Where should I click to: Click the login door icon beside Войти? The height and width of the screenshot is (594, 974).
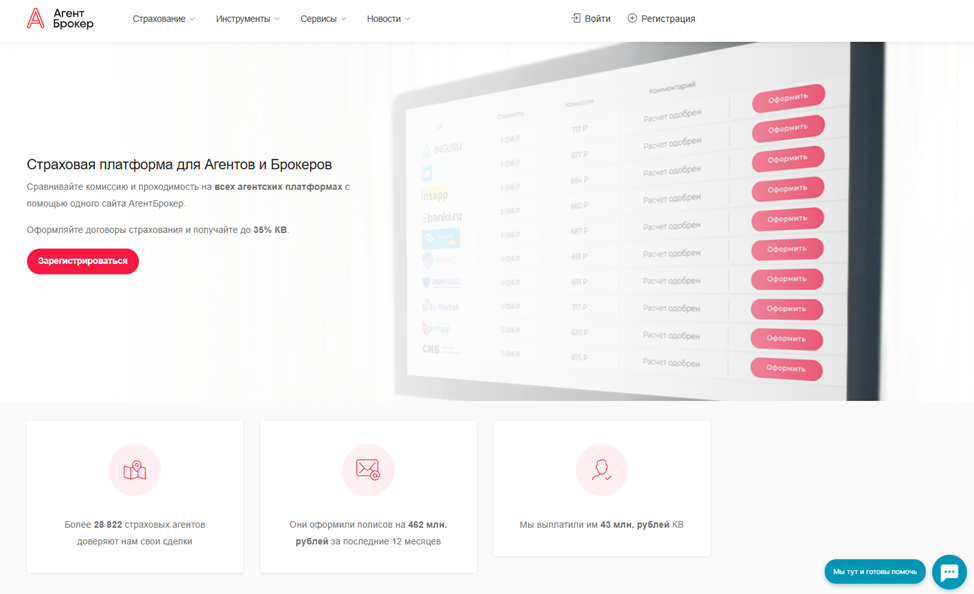click(576, 18)
